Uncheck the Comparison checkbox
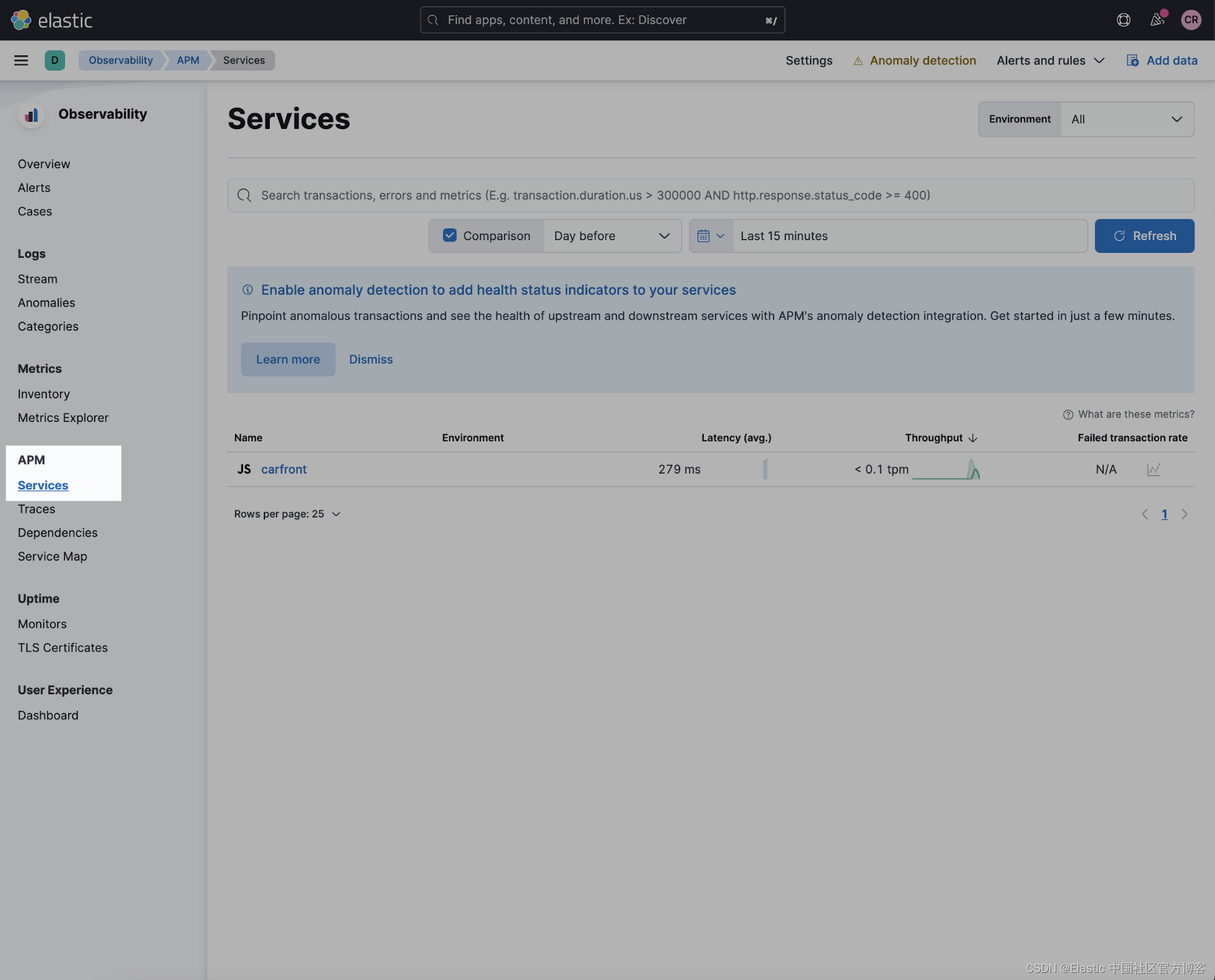This screenshot has height=980, width=1215. coord(450,236)
